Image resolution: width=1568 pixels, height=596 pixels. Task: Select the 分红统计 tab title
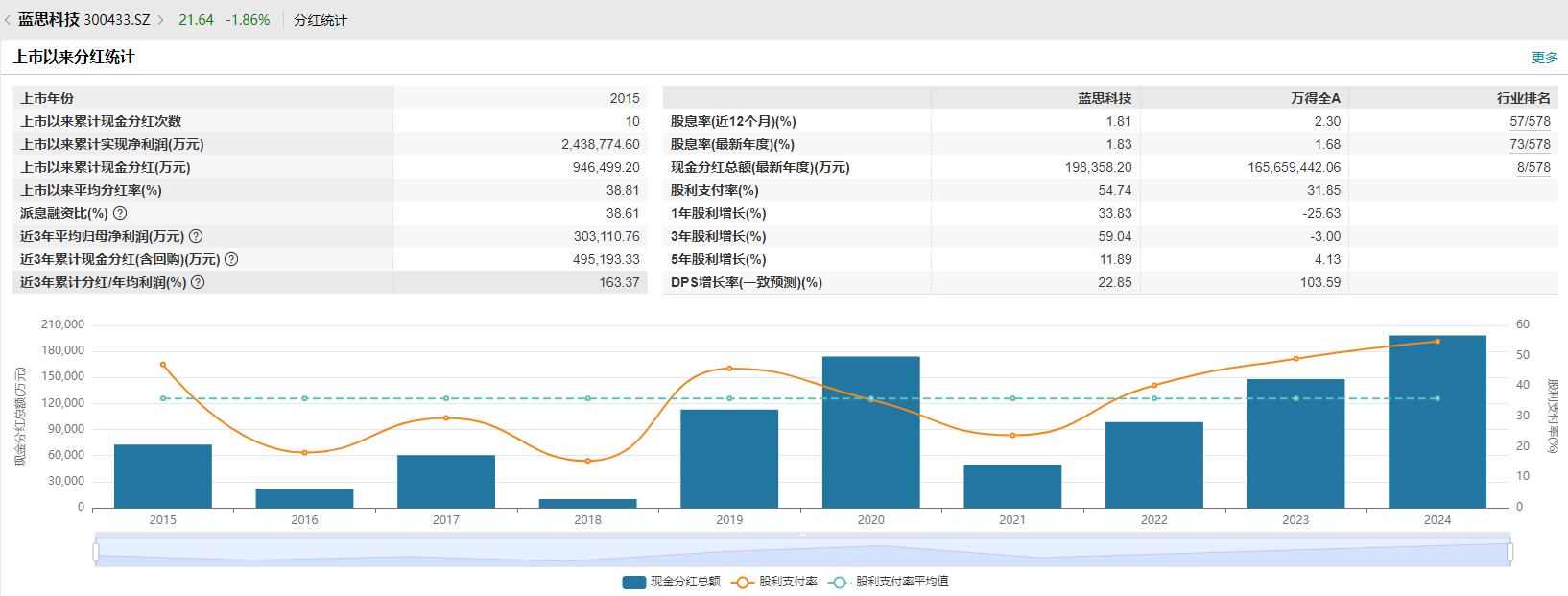(321, 20)
